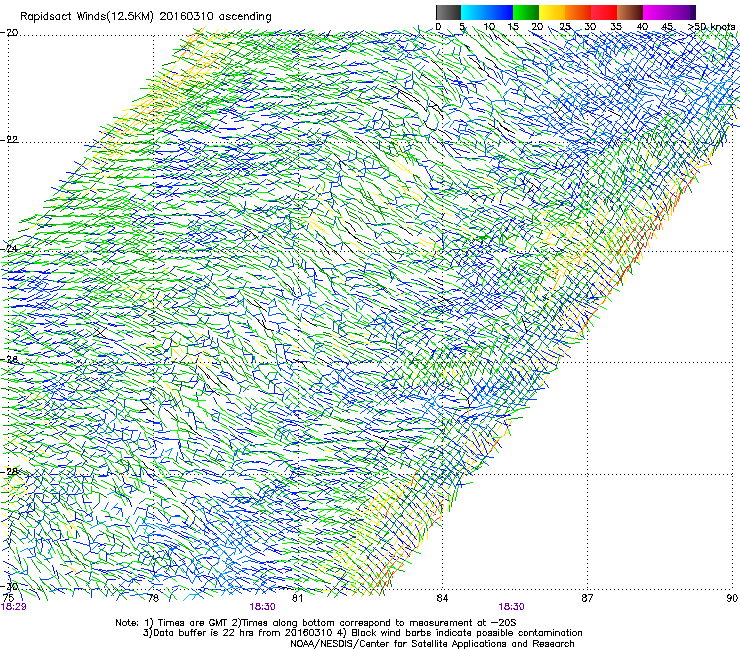Click the '78' longitude axis label

pos(153,598)
